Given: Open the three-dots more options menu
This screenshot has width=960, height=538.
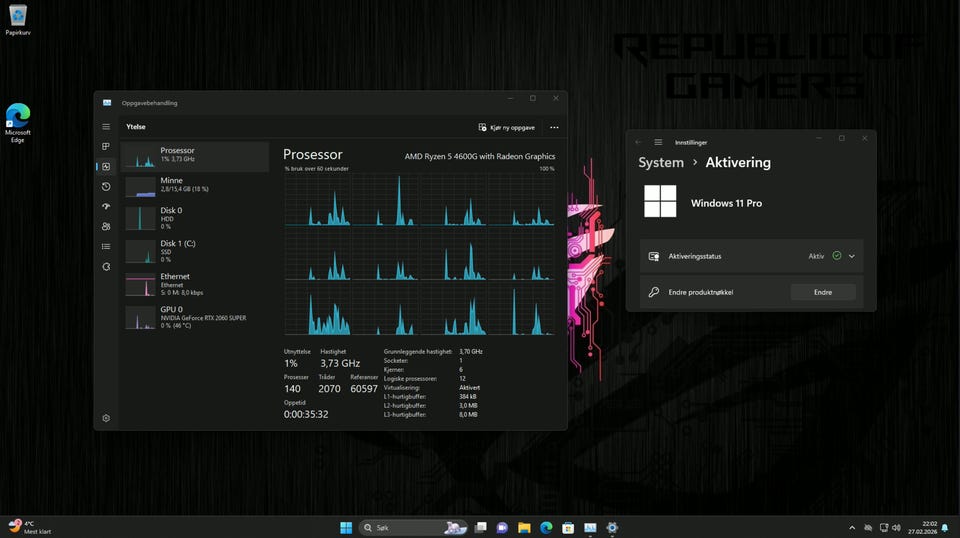Looking at the screenshot, I should click(x=554, y=128).
